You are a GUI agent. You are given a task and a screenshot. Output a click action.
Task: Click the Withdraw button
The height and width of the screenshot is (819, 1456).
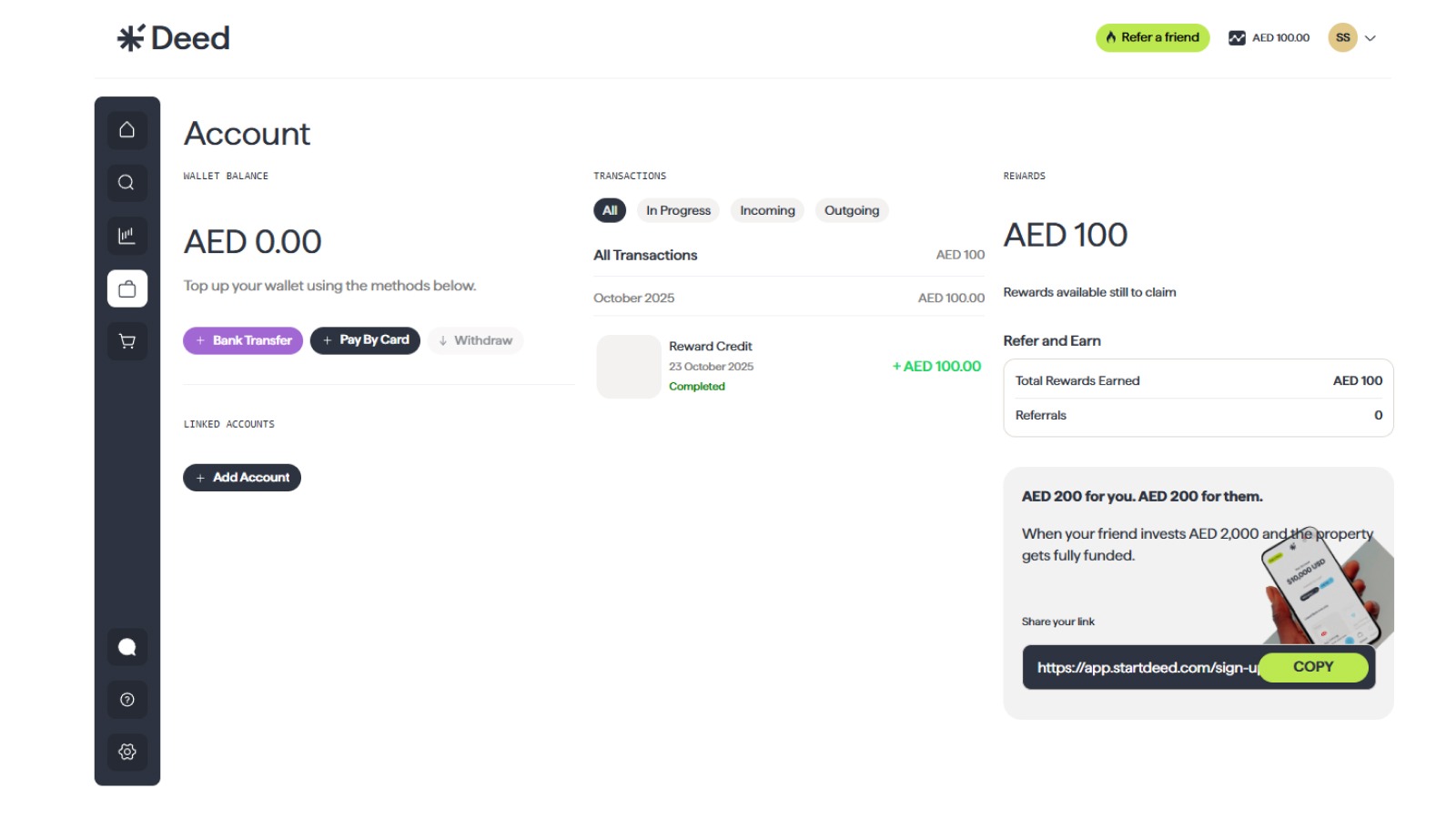(475, 340)
